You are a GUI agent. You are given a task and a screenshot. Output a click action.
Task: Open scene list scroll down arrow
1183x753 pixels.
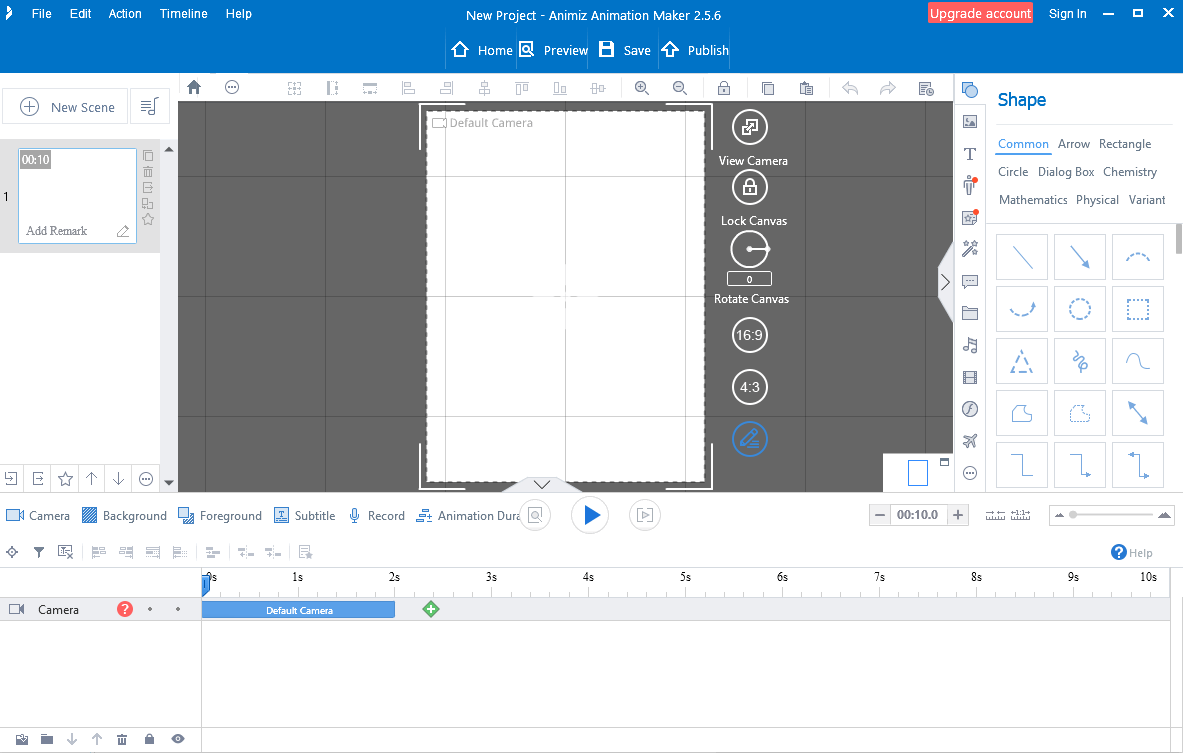(x=169, y=483)
